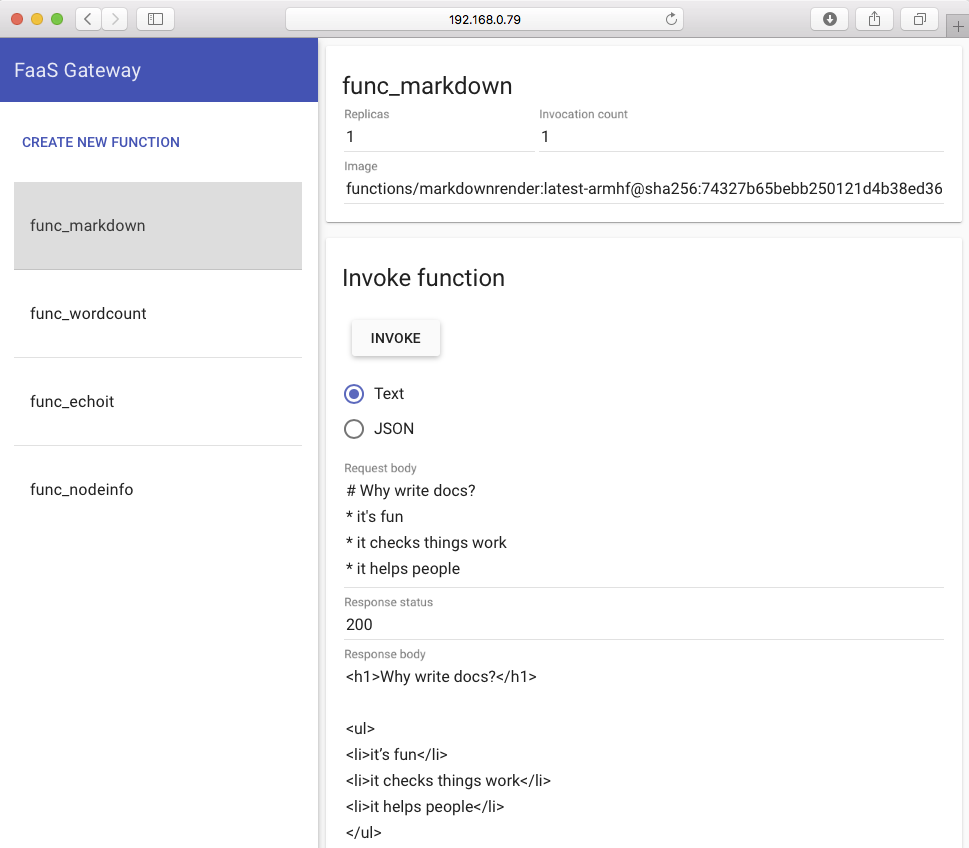This screenshot has height=848, width=969.
Task: Show all open Safari tabs
Action: point(919,18)
